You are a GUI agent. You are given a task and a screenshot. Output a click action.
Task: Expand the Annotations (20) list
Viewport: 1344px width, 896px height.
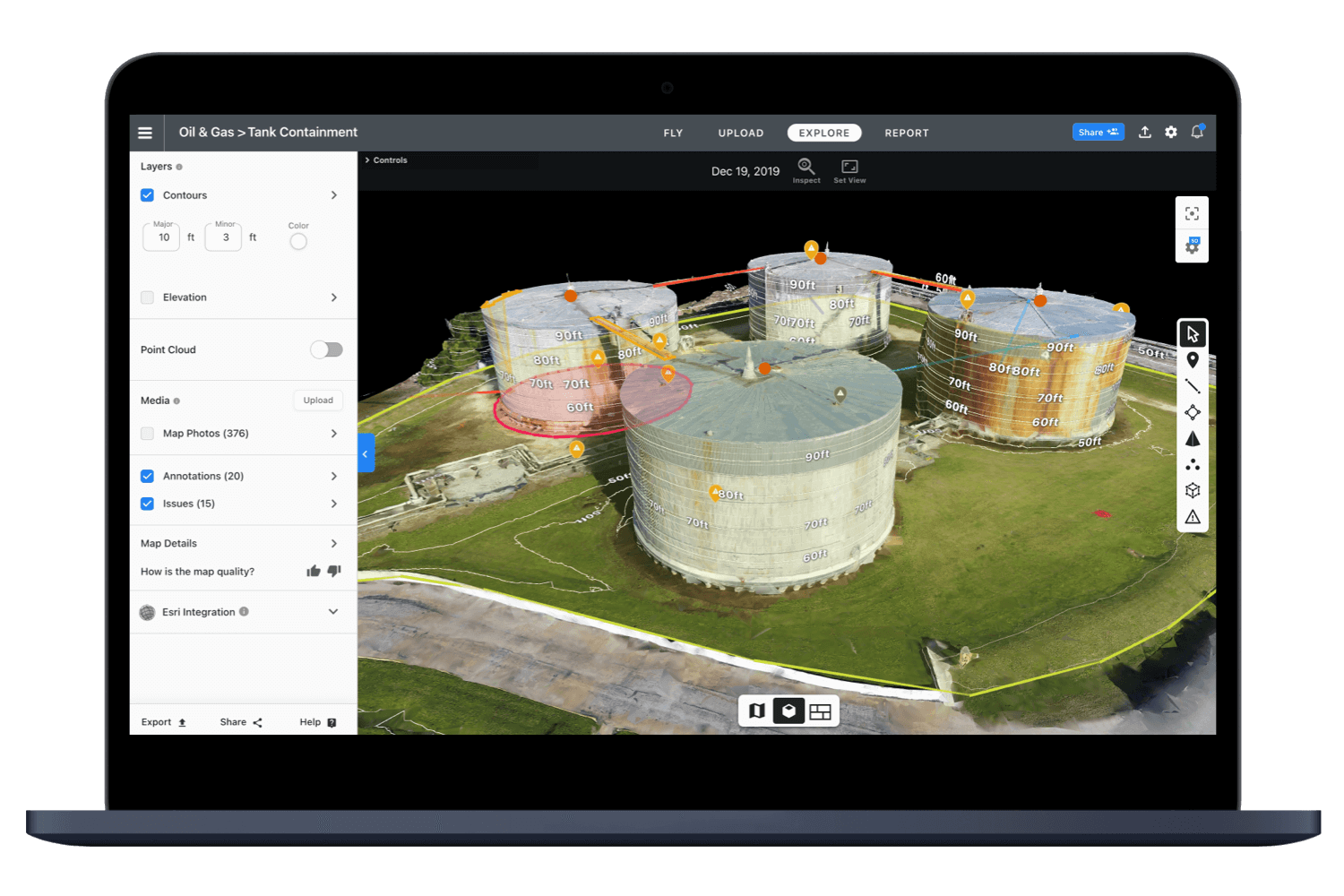[x=332, y=476]
